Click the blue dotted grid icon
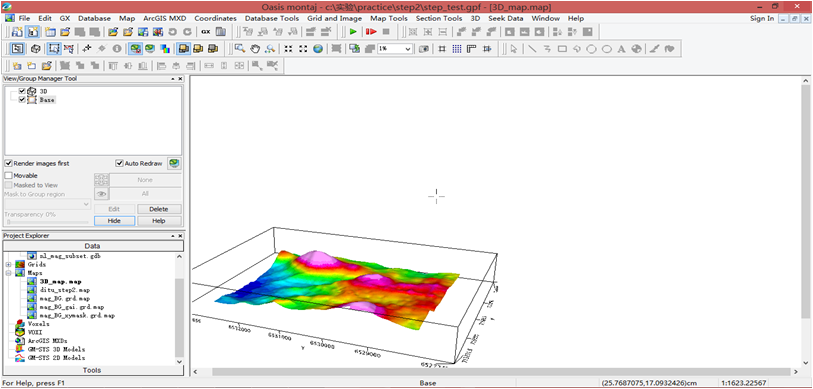The height and width of the screenshot is (389, 813). 457,49
